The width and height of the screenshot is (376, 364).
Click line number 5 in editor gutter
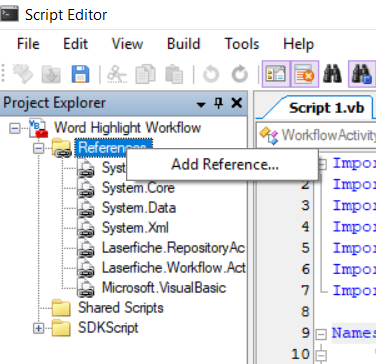point(305,248)
